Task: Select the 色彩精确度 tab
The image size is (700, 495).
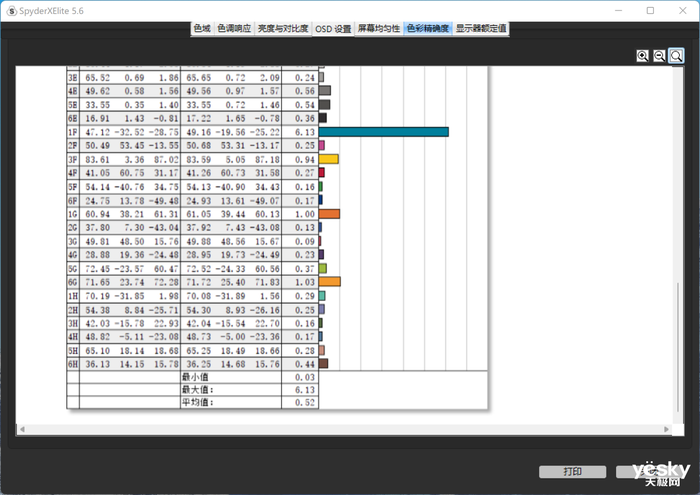Action: 428,29
